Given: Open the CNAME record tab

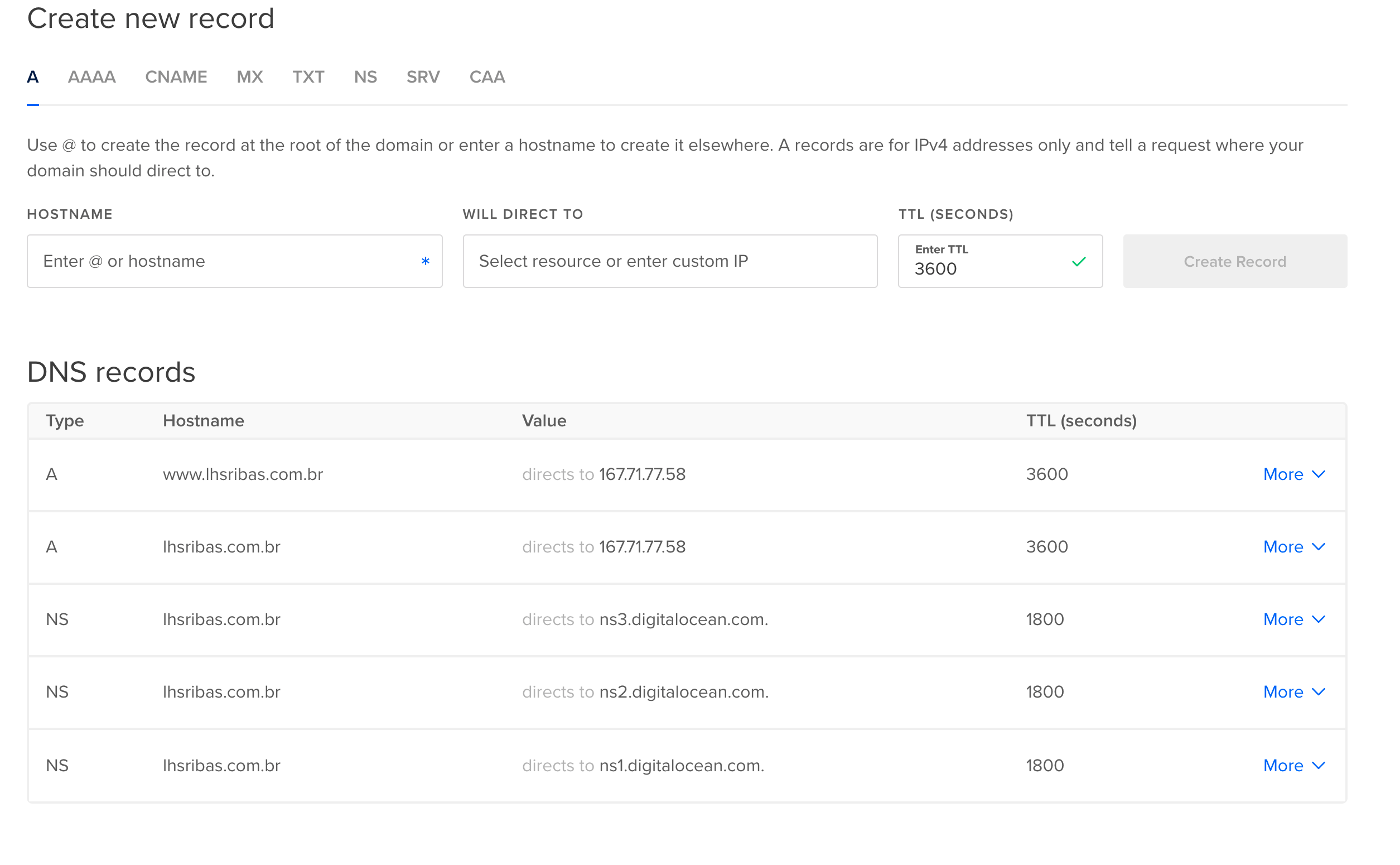Looking at the screenshot, I should pos(176,76).
